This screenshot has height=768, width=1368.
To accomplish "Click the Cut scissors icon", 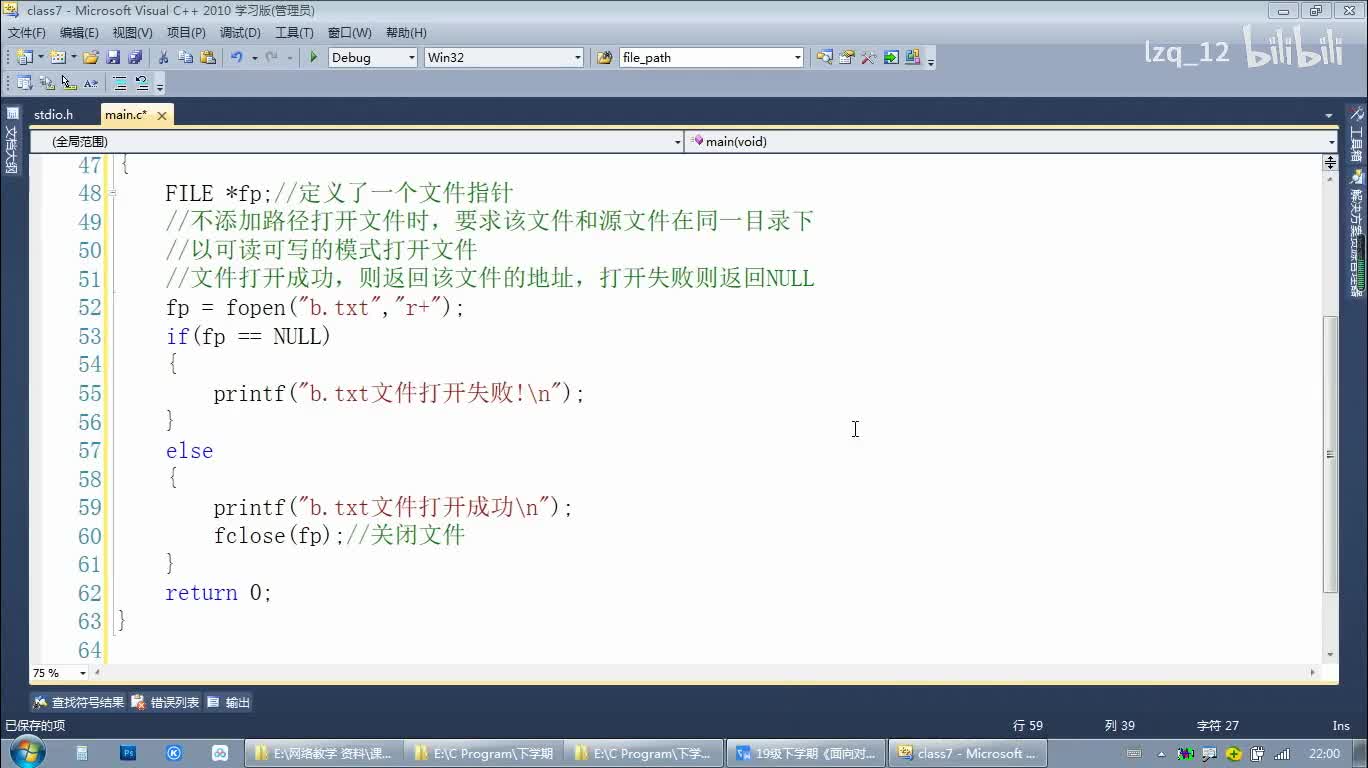I will (x=164, y=58).
